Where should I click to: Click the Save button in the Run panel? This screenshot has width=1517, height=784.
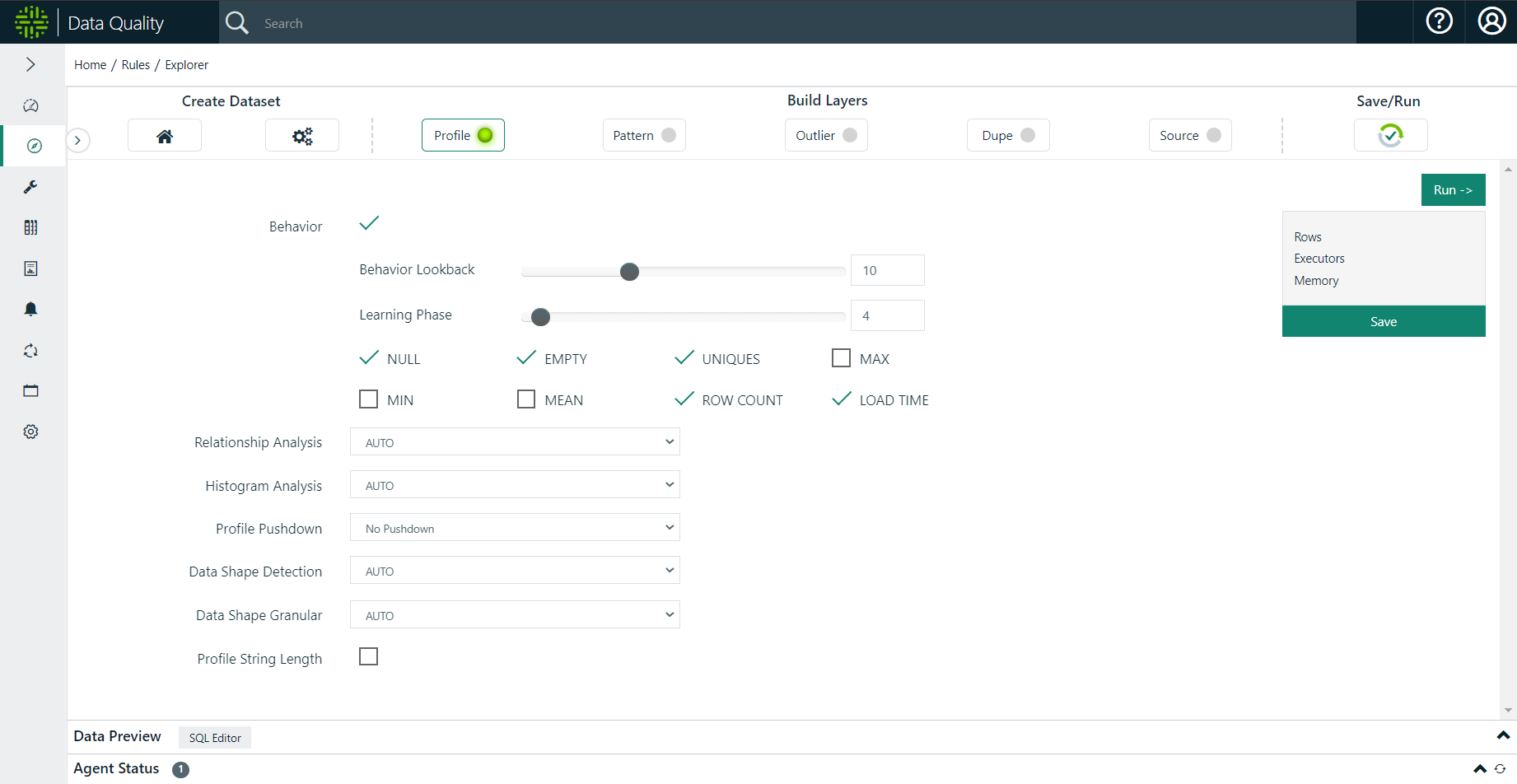[x=1383, y=321]
